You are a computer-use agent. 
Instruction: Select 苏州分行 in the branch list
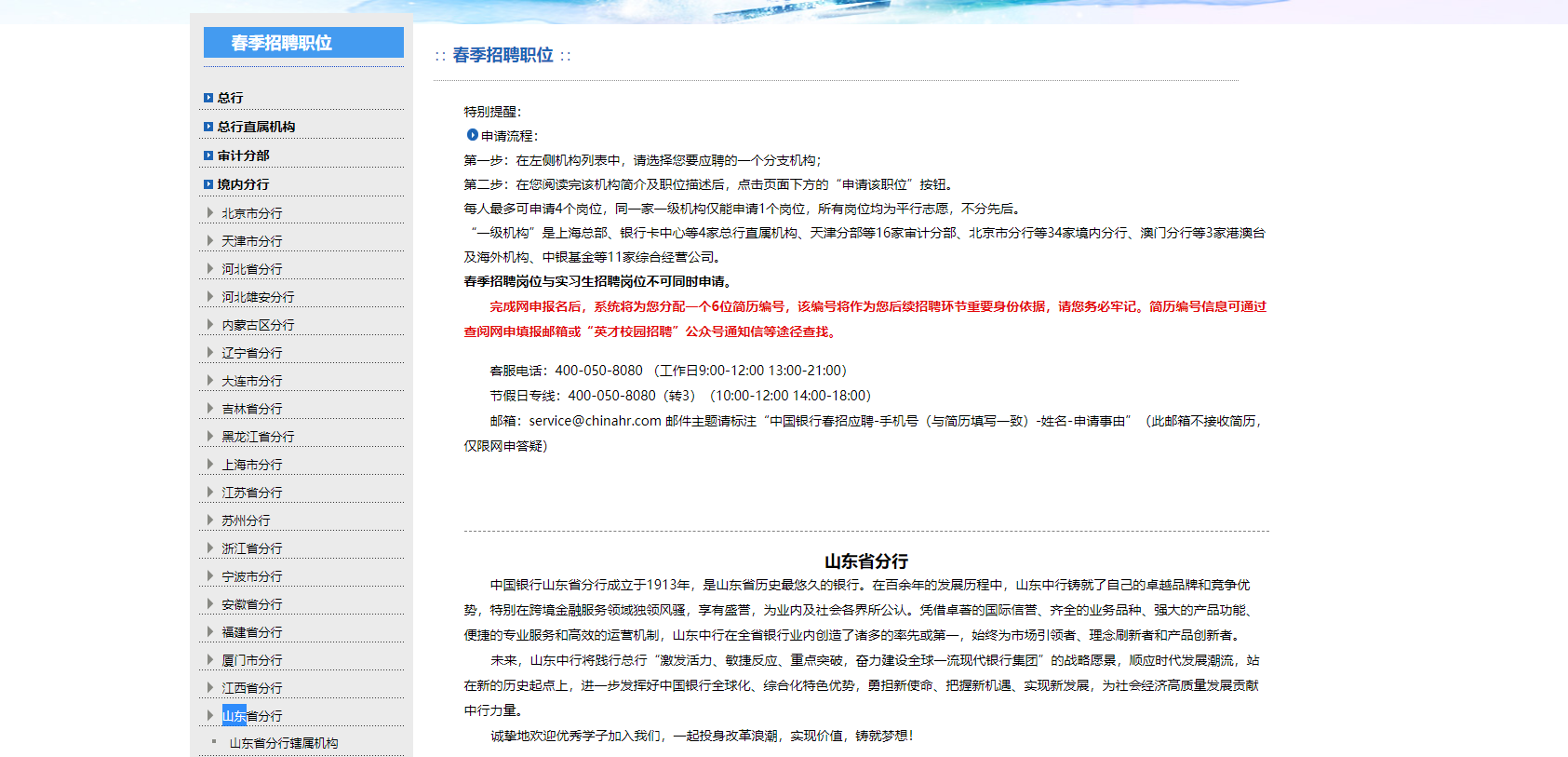(246, 520)
